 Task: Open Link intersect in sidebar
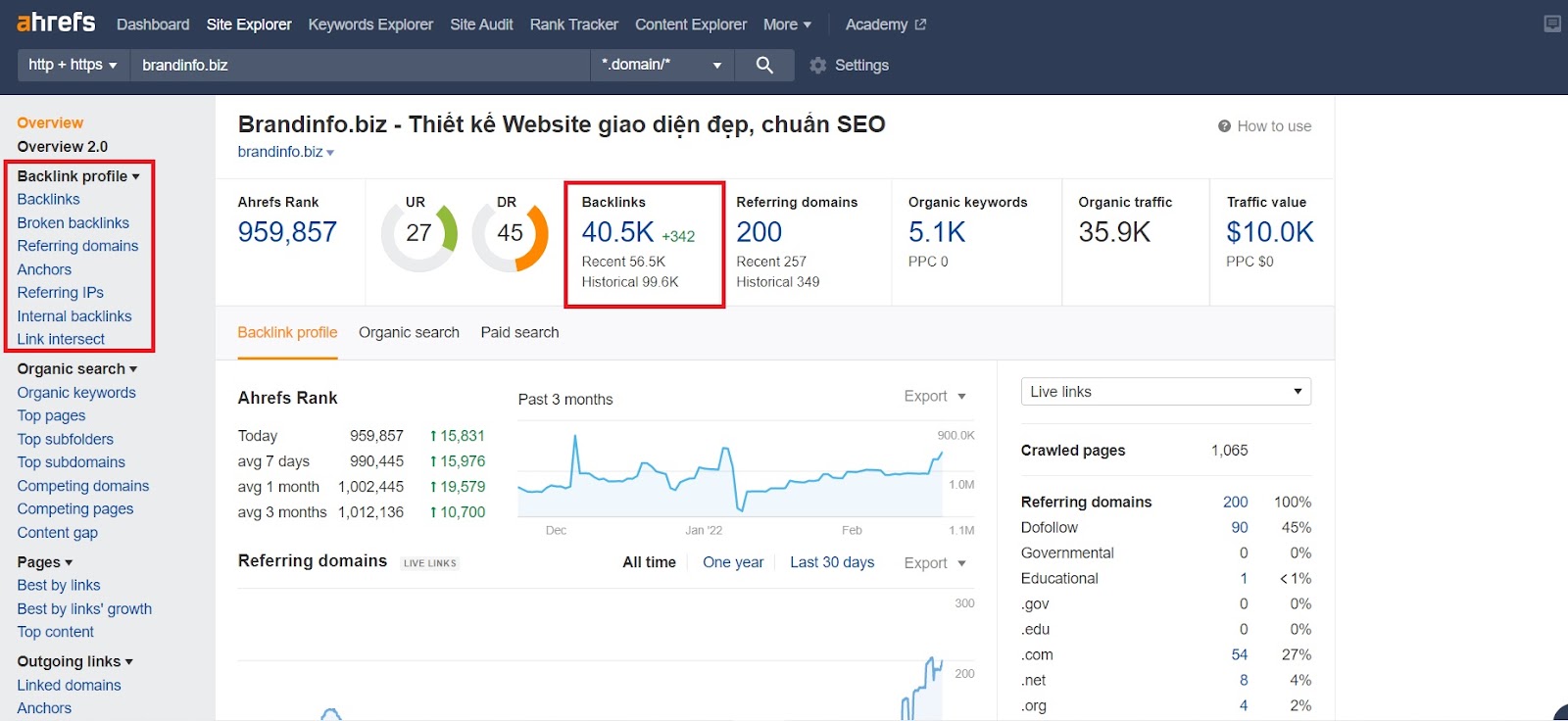click(x=61, y=339)
